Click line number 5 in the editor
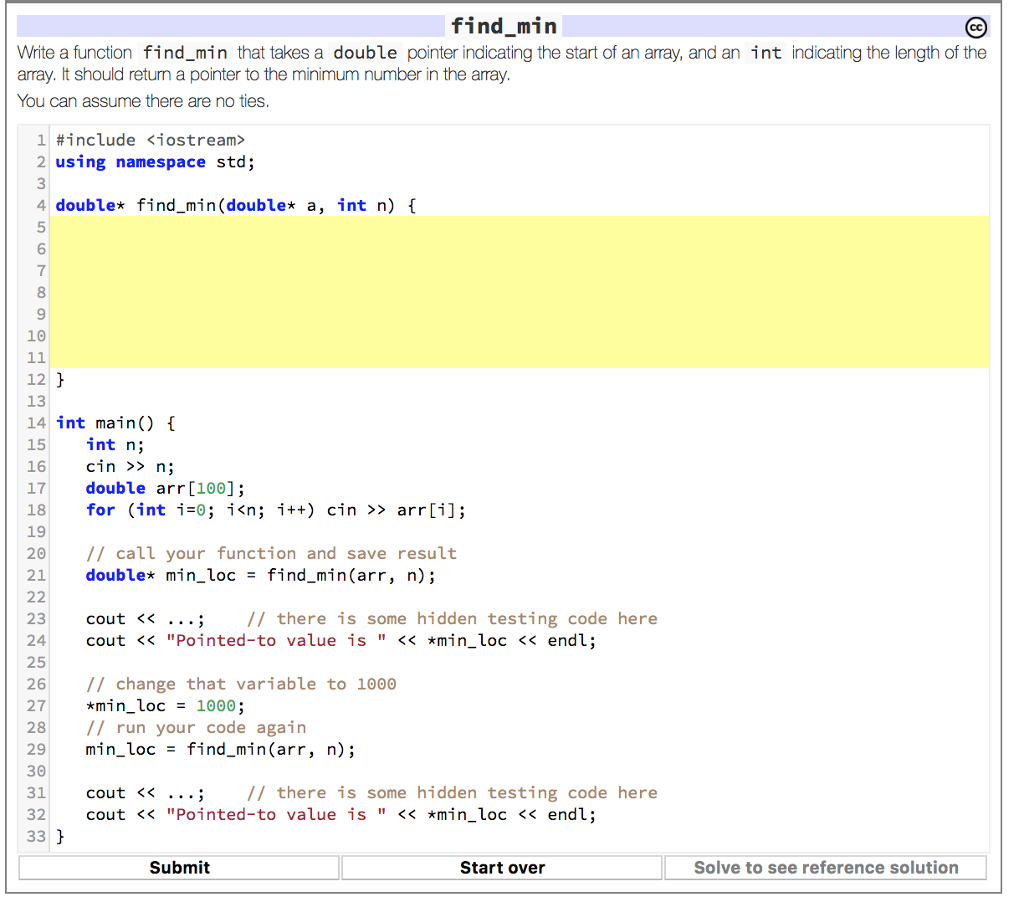The image size is (1024, 897). (x=38, y=227)
